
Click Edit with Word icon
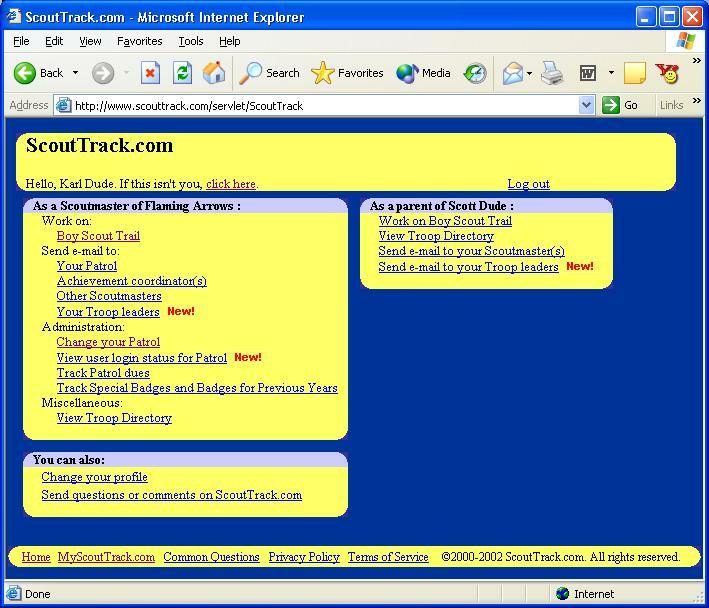pos(588,73)
